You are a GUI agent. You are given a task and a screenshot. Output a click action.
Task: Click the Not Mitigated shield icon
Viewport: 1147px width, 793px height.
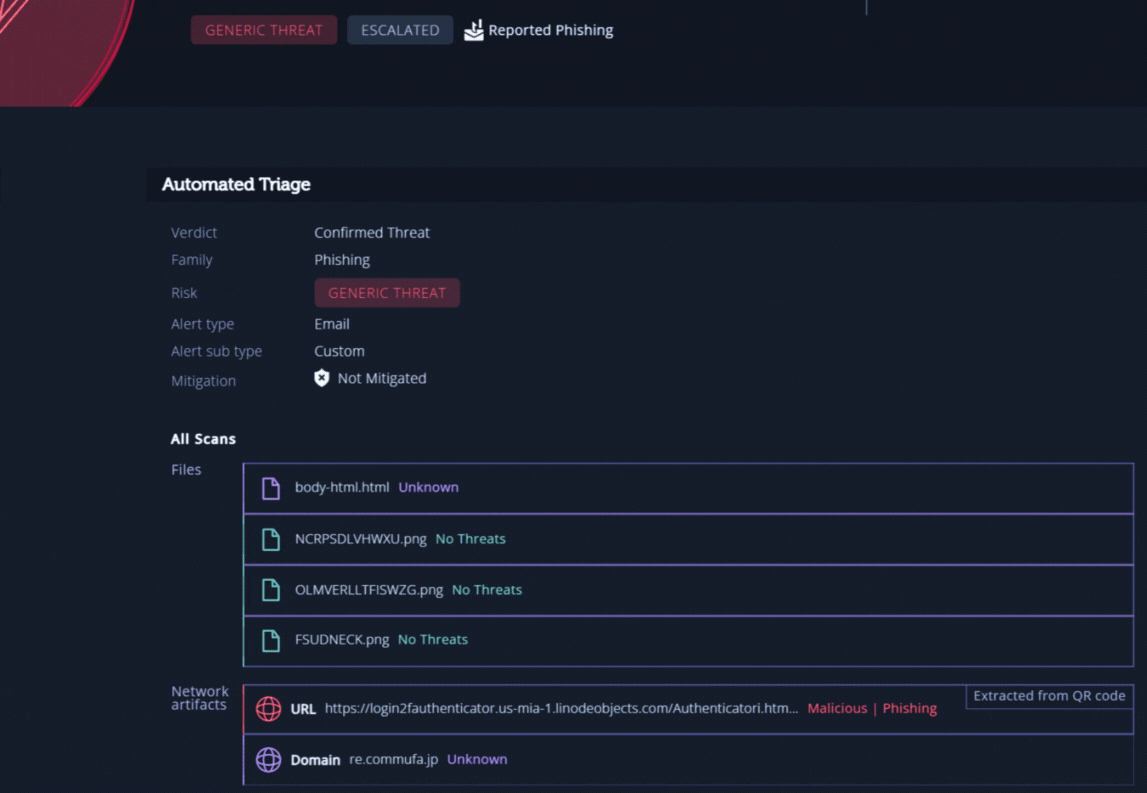coord(322,379)
